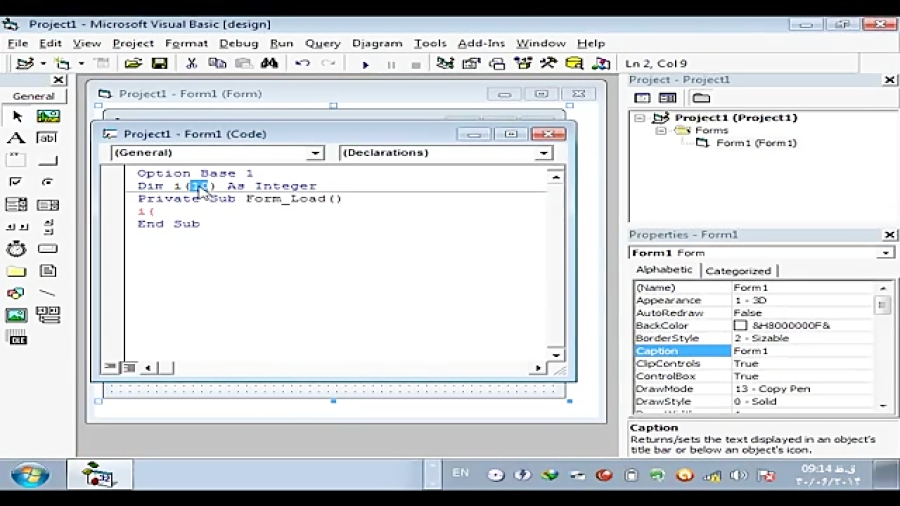Open the (General) object dropdown
This screenshot has height=506, width=900.
tap(218, 153)
